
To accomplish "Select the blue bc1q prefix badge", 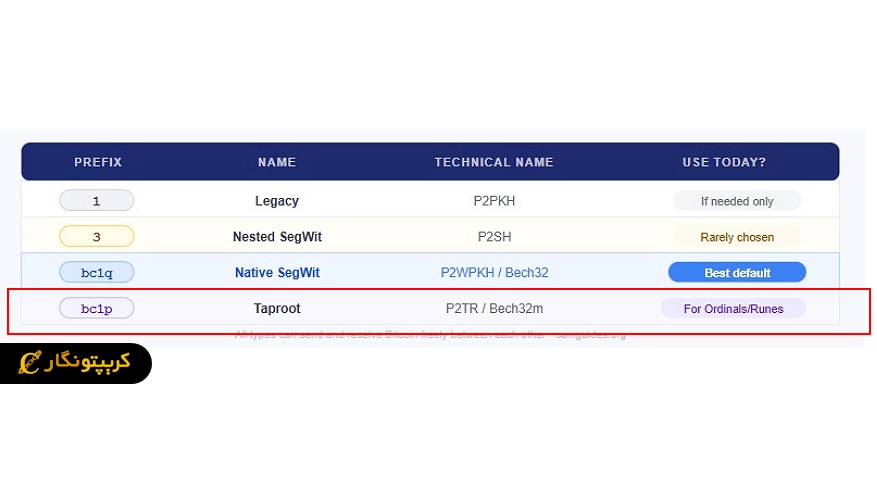I will tap(97, 272).
